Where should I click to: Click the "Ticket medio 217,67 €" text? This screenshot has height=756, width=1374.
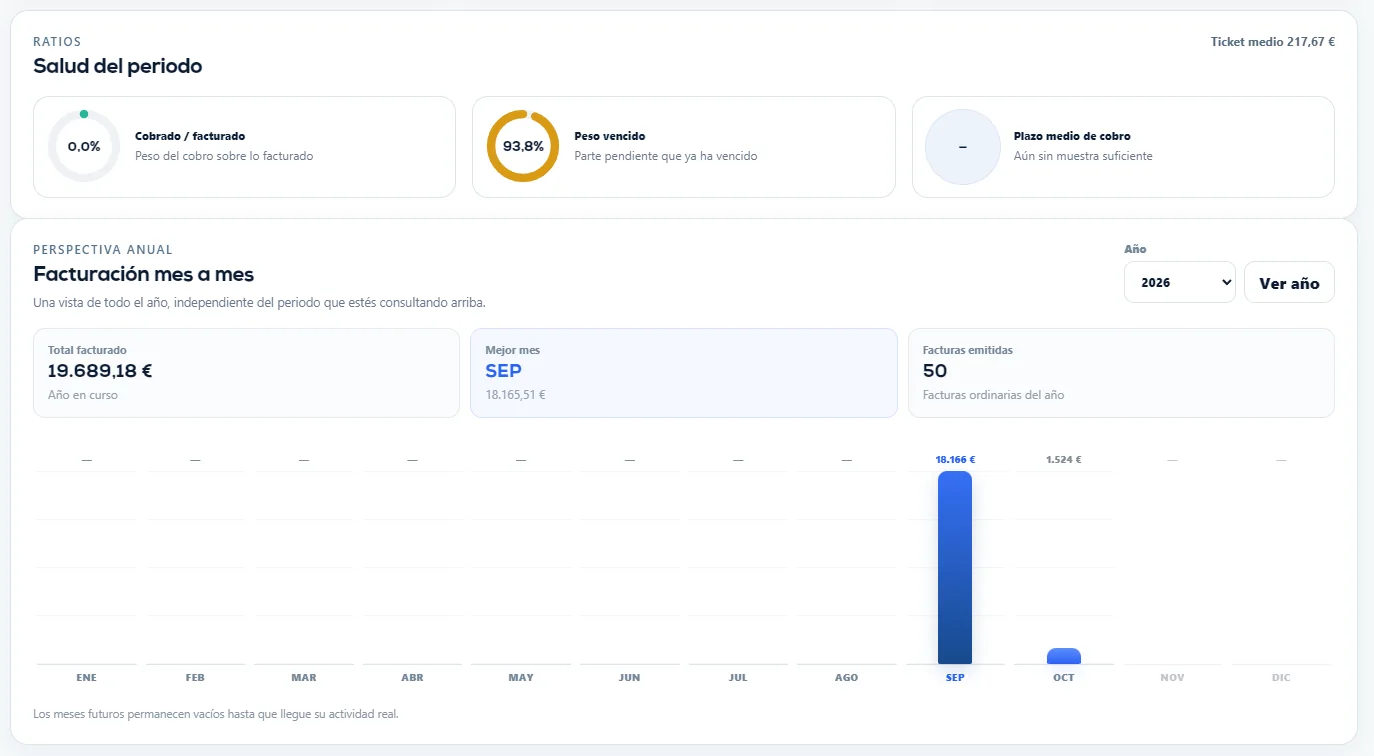[x=1272, y=42]
